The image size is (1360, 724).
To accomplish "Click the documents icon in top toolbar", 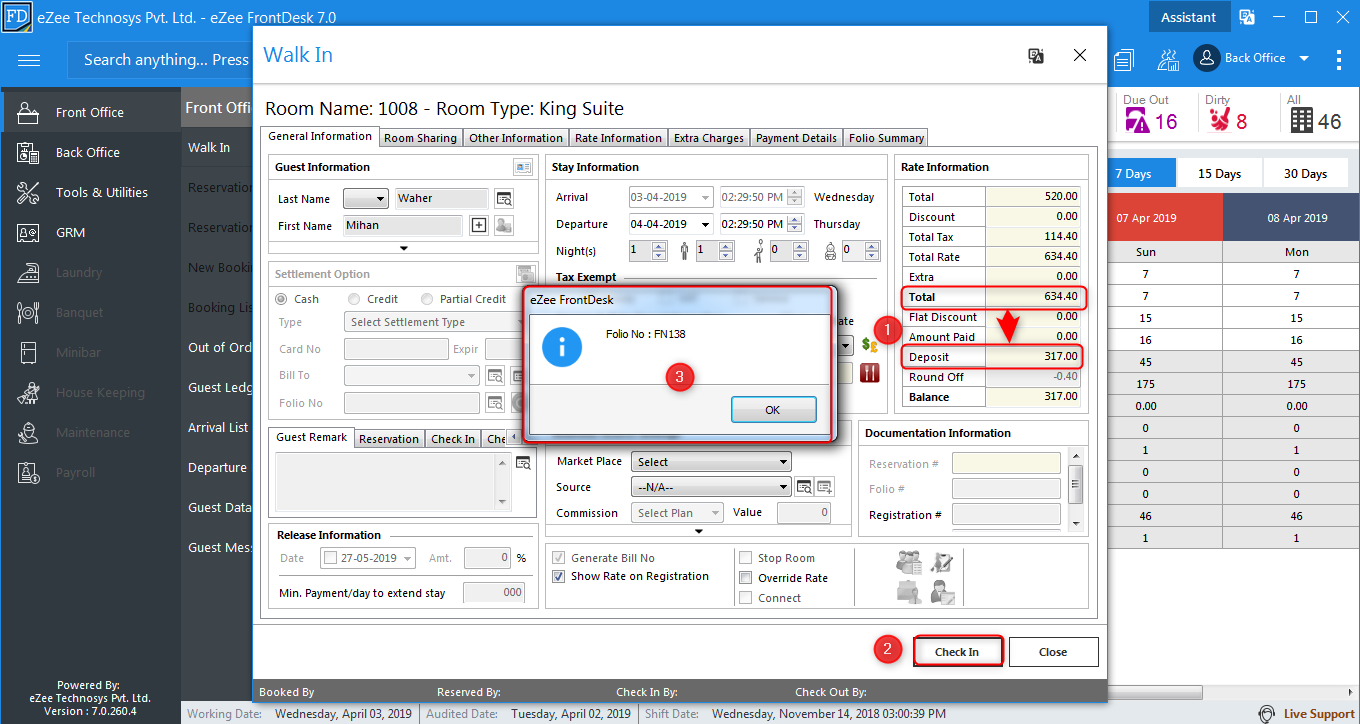I will click(x=1125, y=60).
